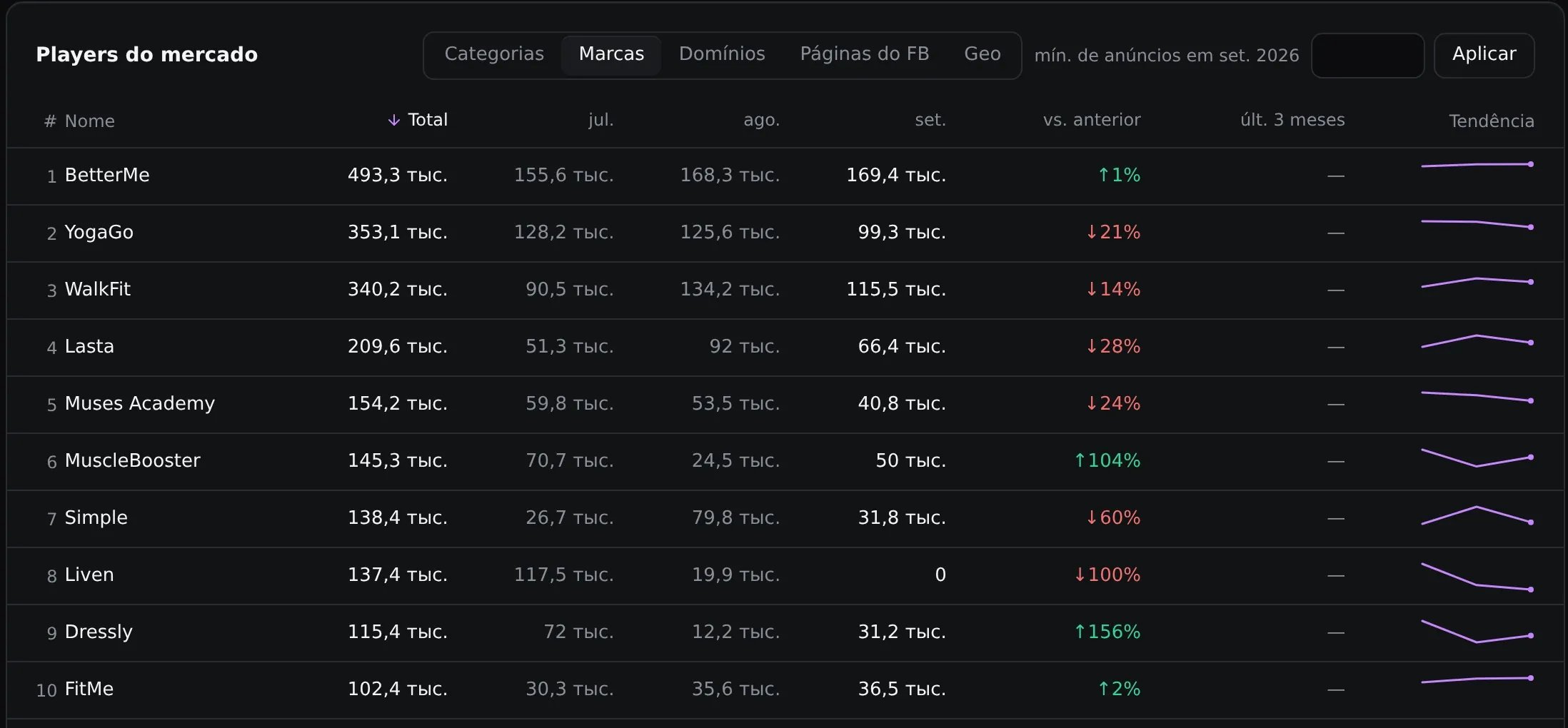The height and width of the screenshot is (728, 1568).
Task: Switch to the Categorias tab
Action: 494,54
